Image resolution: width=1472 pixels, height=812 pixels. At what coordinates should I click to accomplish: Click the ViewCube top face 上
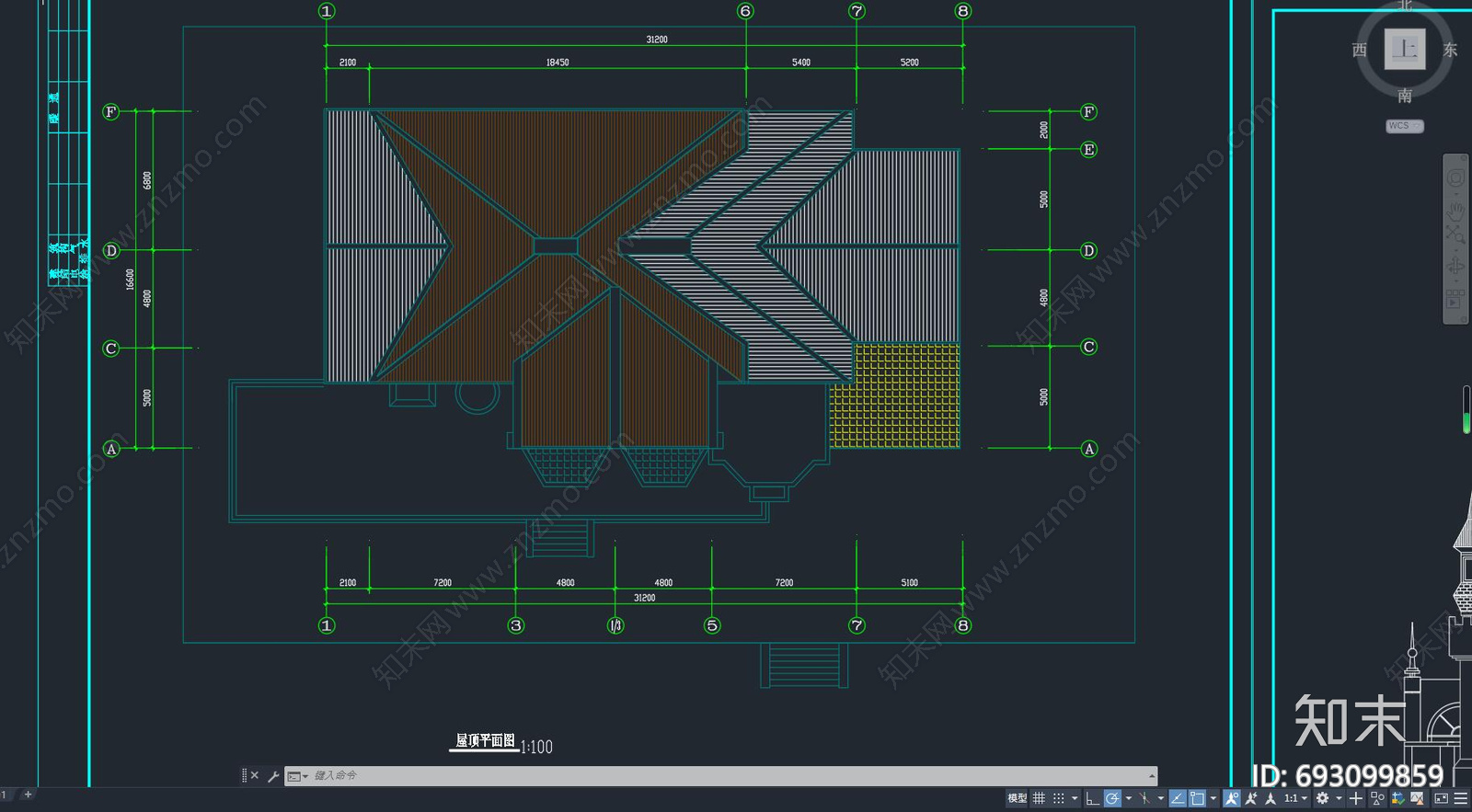point(1405,48)
